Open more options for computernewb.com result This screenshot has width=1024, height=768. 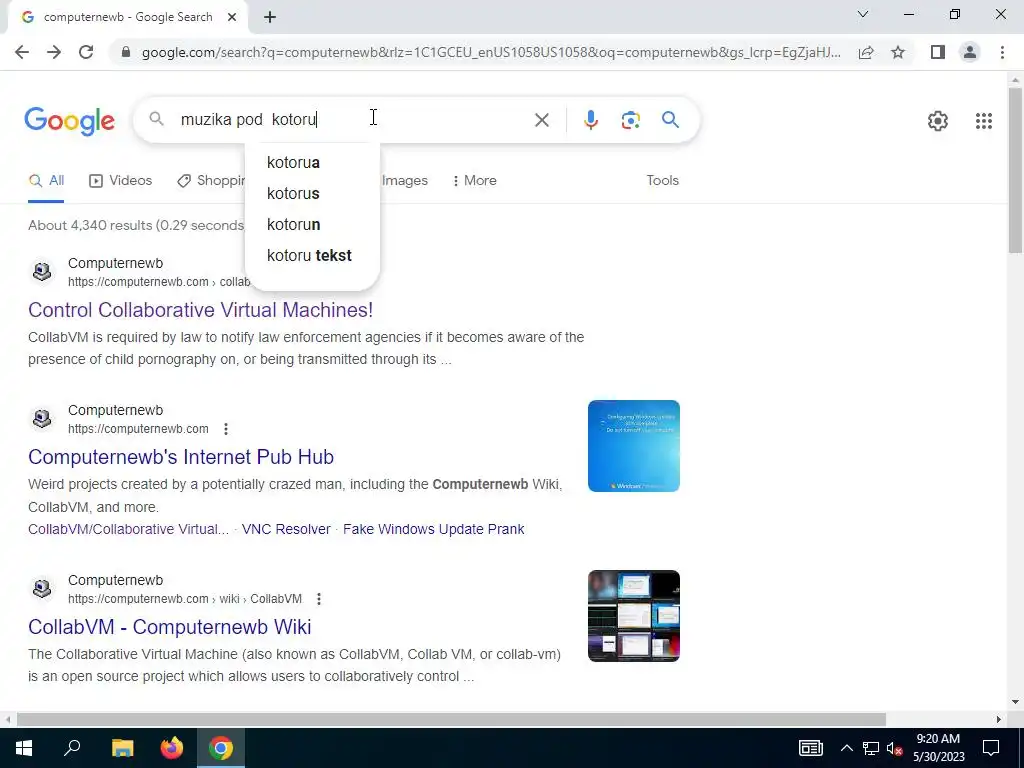pyautogui.click(x=226, y=429)
